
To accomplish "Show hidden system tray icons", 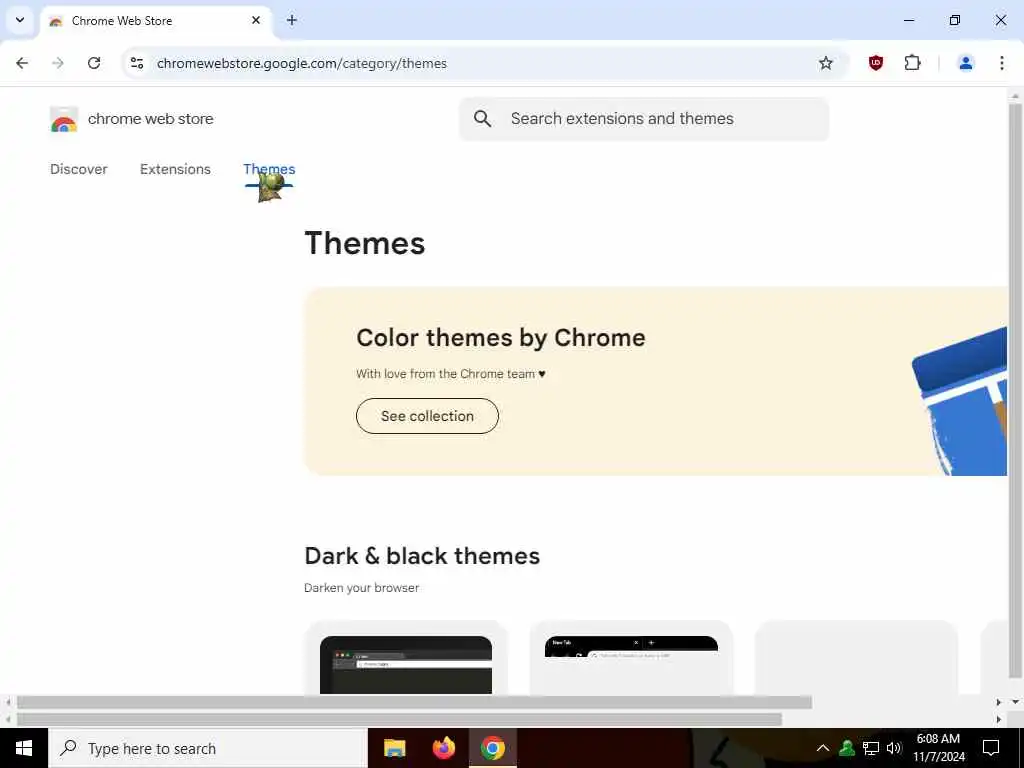I will pos(823,748).
